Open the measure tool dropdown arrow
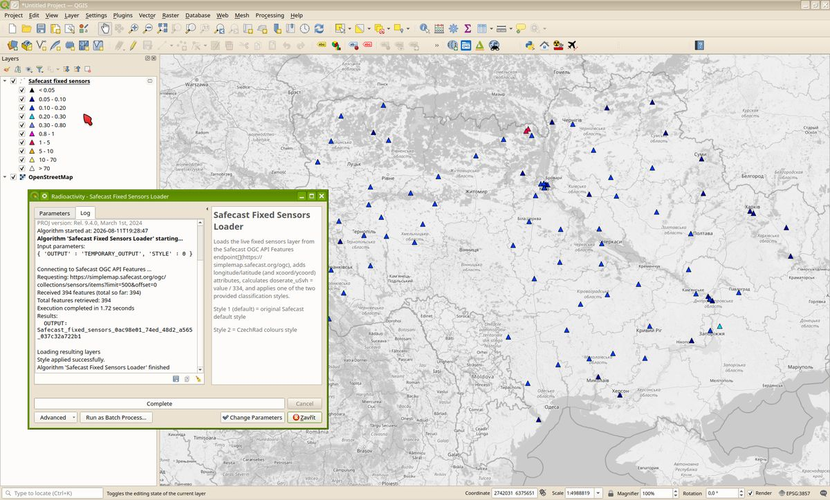 tap(511, 29)
